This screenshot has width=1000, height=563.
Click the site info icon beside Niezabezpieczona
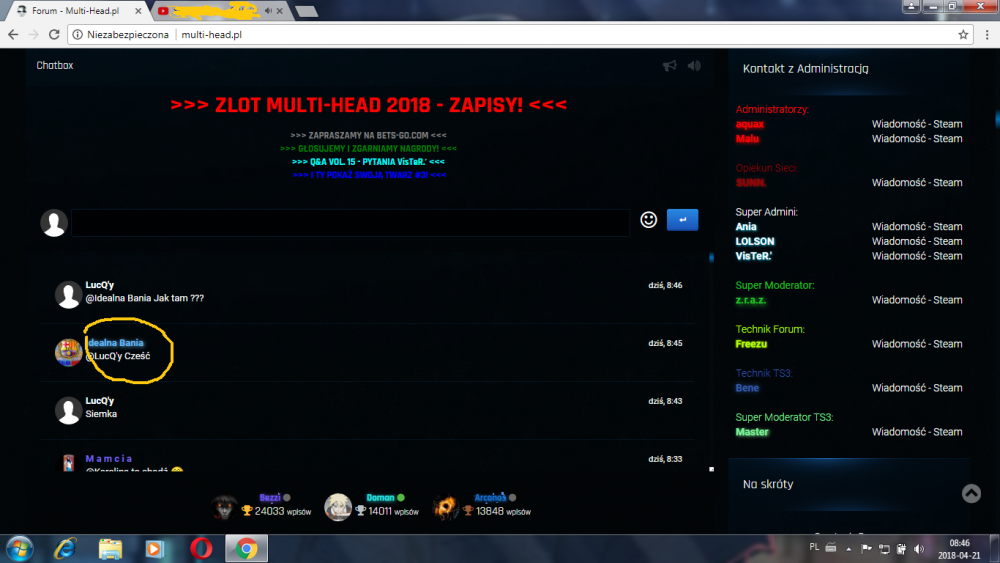(x=78, y=34)
